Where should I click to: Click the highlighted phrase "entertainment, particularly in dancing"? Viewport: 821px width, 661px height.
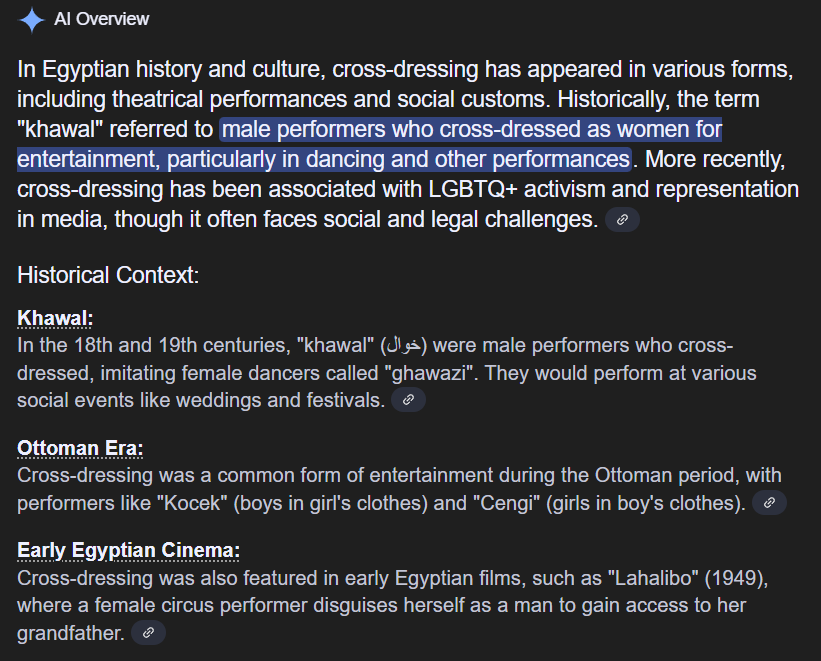[x=200, y=160]
